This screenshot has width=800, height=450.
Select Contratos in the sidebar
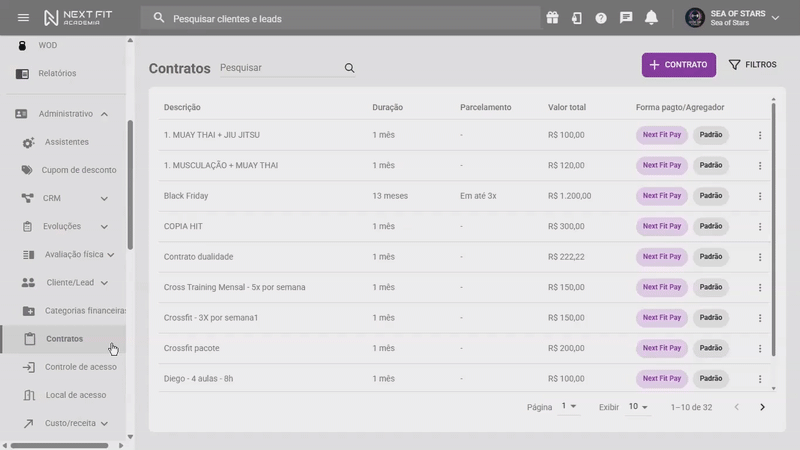(63, 339)
